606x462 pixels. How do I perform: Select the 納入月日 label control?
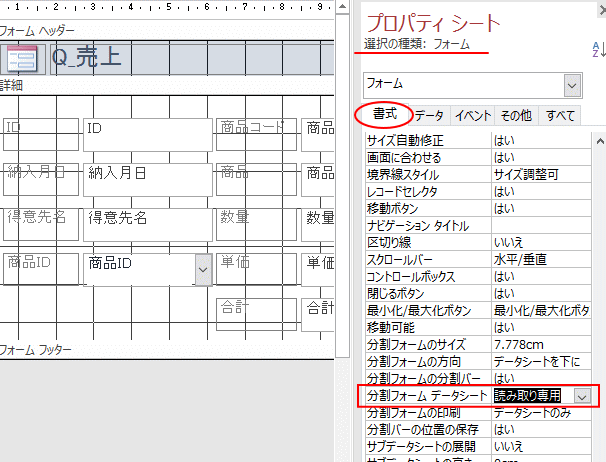point(41,179)
